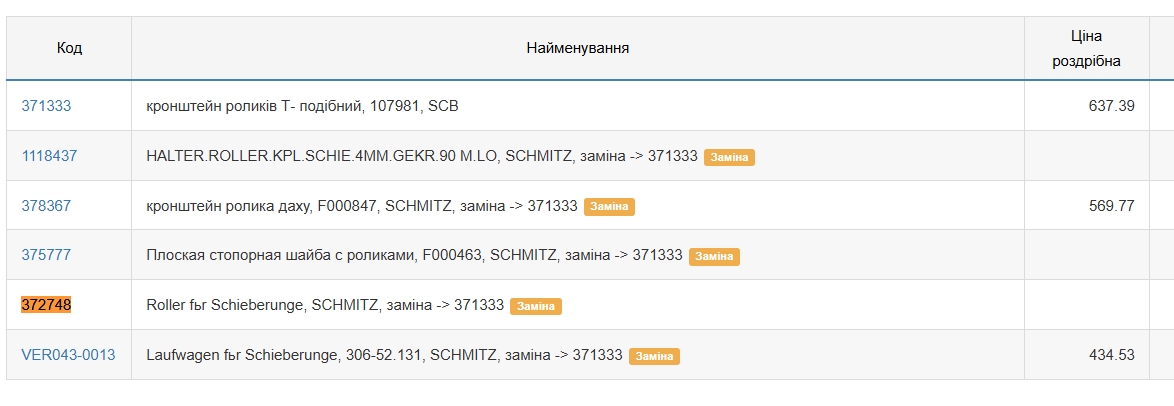Screen dimensions: 1174x406
Task: Click the Ціна роздрібна column header
Action: pos(1086,48)
